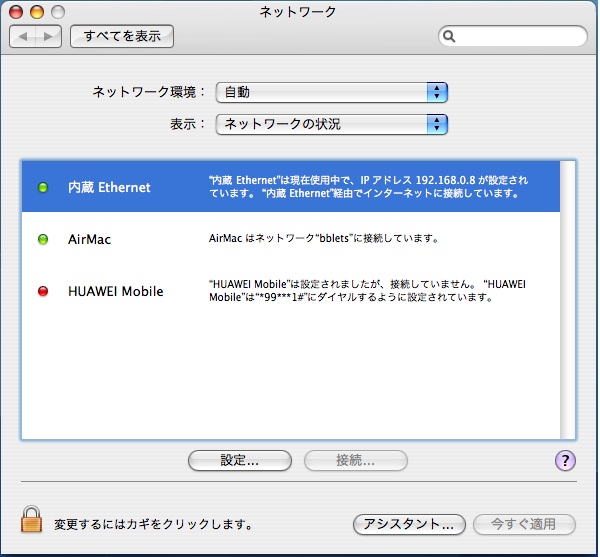
Task: Click the 接続... button
Action: 356,460
